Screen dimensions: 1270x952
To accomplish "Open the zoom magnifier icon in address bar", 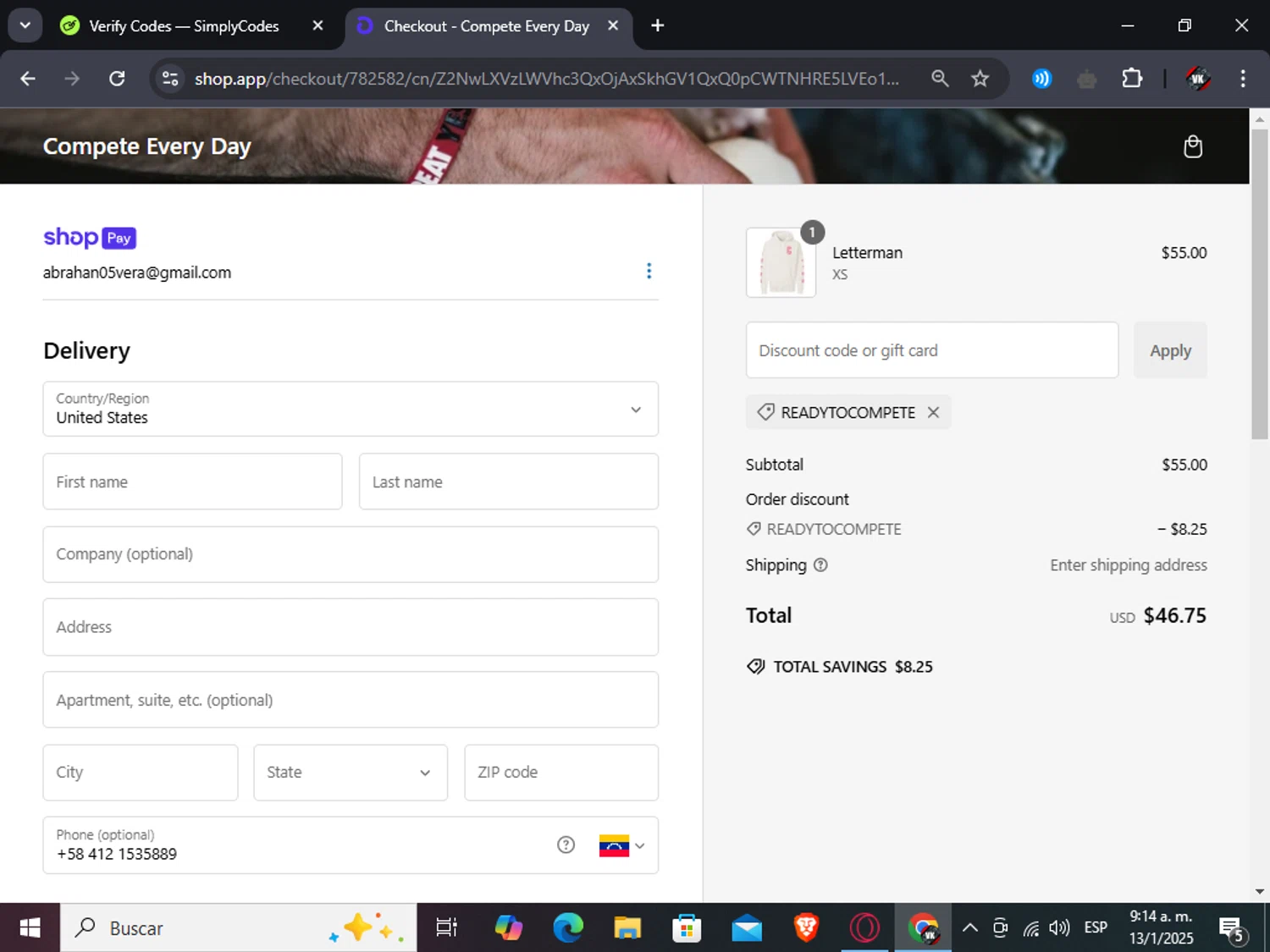I will 940,79.
